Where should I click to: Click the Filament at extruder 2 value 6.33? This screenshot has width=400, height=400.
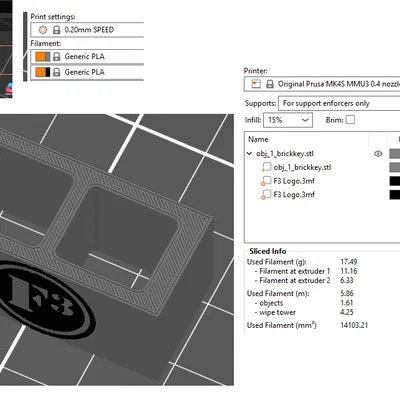347,281
